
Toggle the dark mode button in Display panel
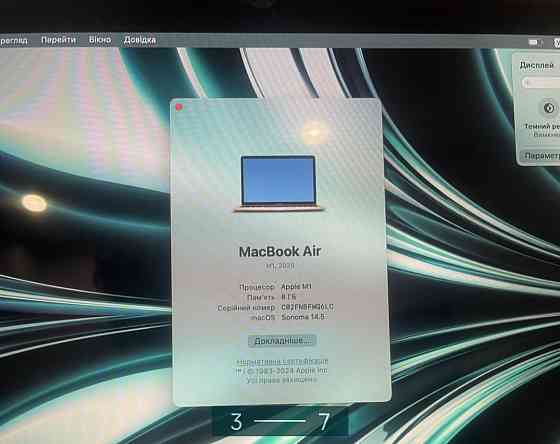549,108
